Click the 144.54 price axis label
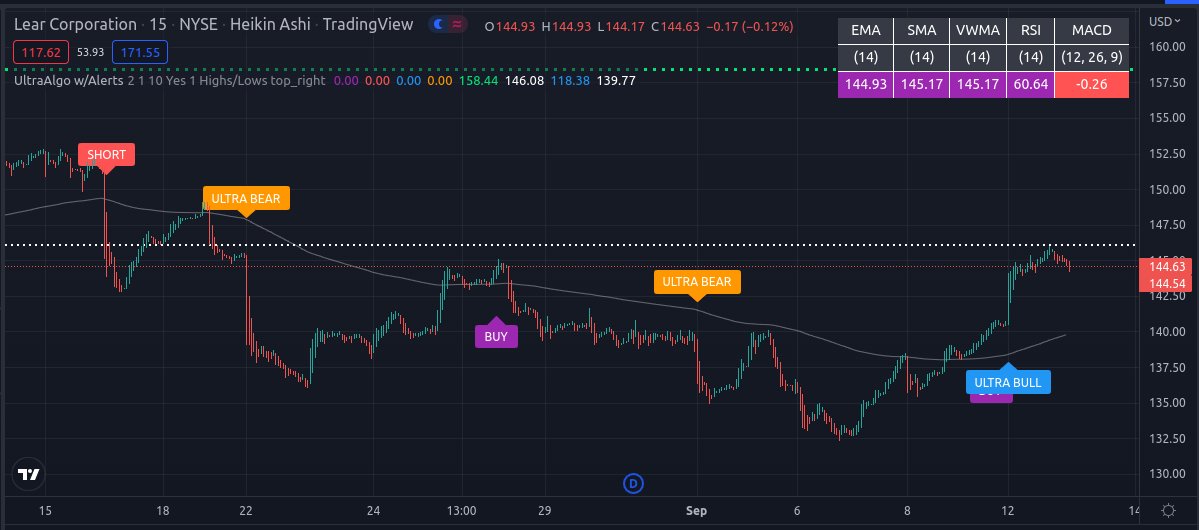The height and width of the screenshot is (530, 1199). [1166, 283]
